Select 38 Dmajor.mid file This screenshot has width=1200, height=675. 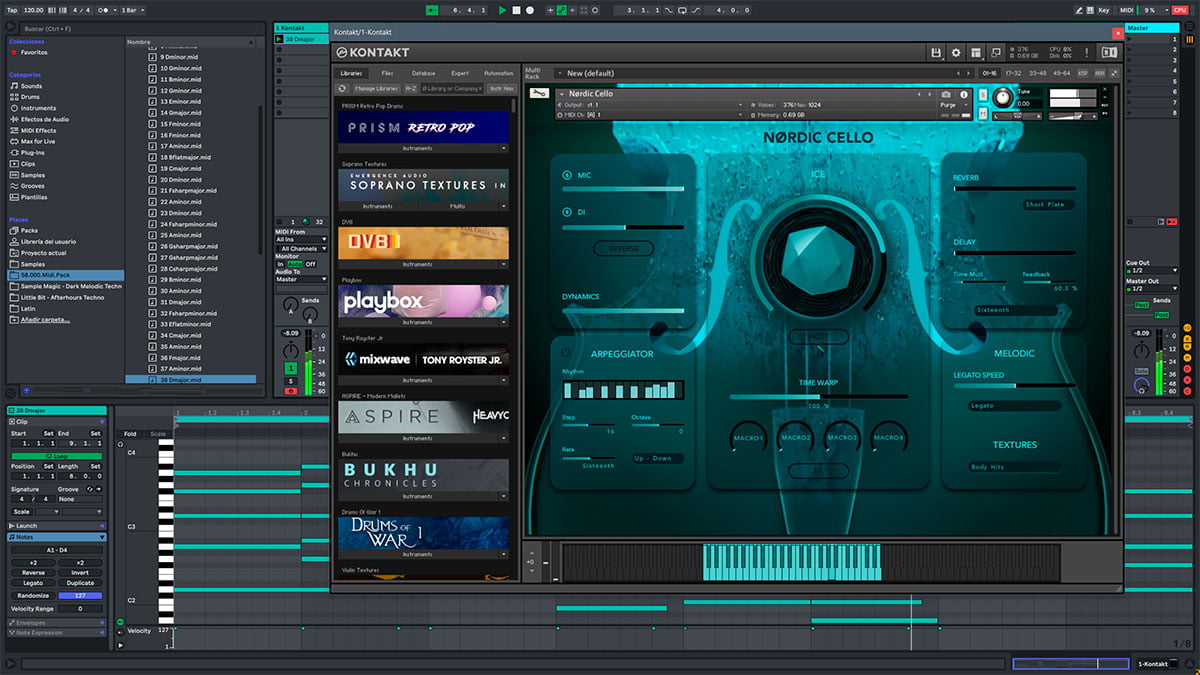click(x=191, y=379)
